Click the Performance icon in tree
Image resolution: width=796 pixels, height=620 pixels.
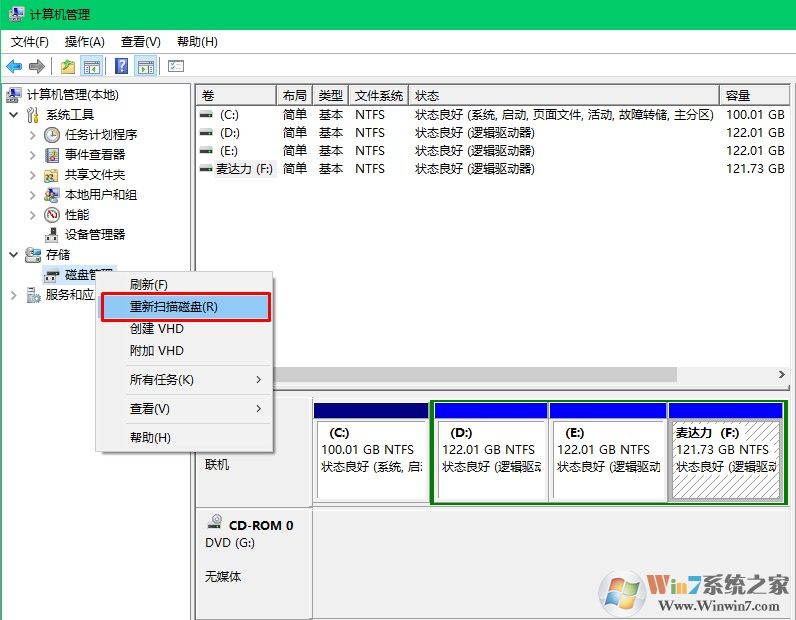point(52,215)
